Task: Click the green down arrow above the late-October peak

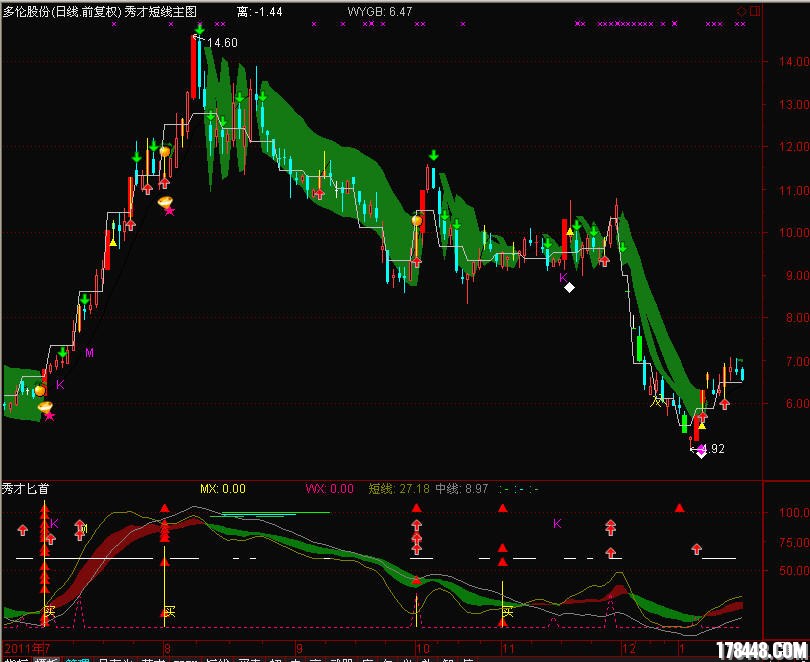Action: [x=433, y=155]
